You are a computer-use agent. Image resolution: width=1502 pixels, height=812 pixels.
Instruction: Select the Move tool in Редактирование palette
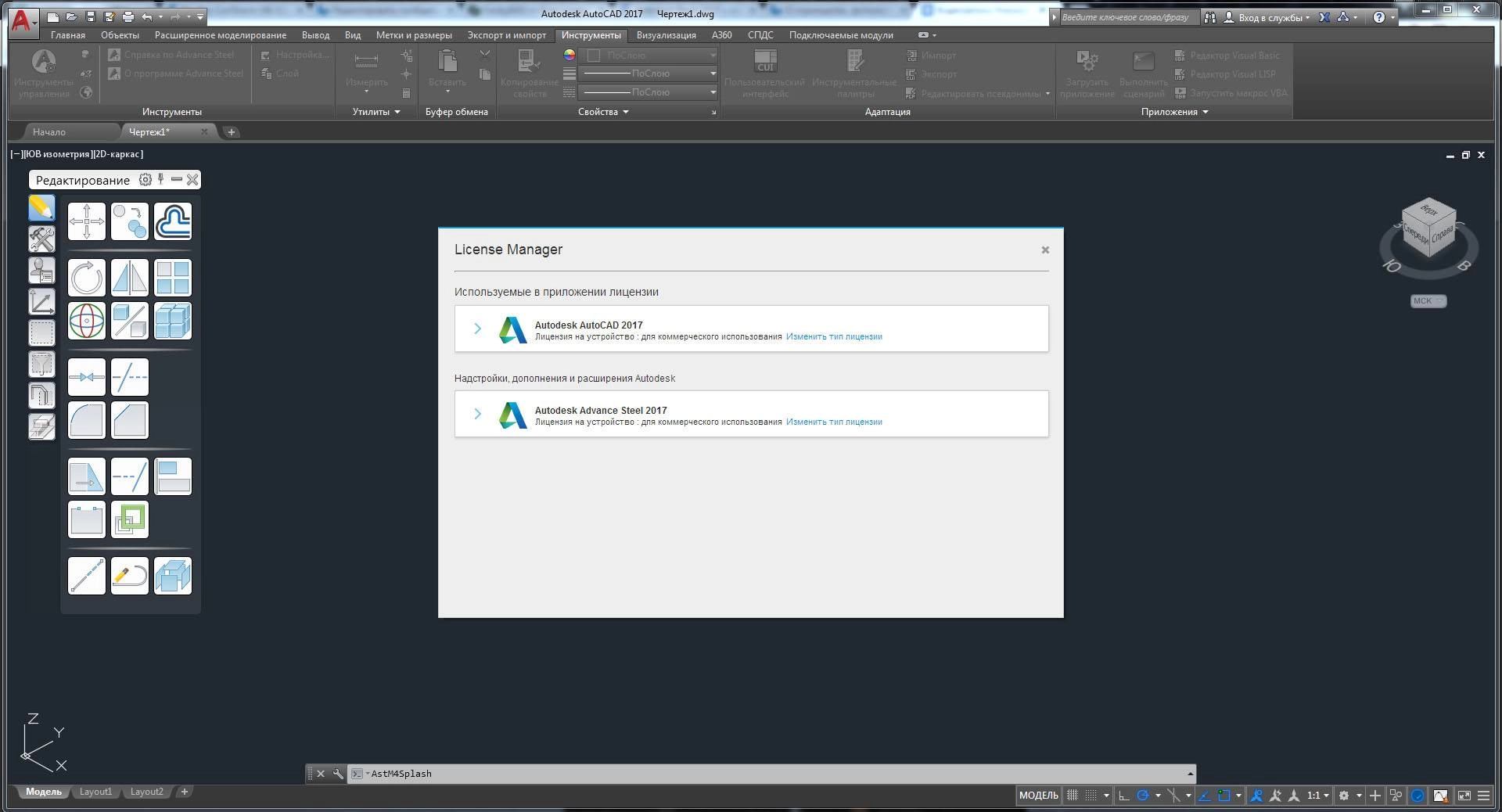point(87,221)
